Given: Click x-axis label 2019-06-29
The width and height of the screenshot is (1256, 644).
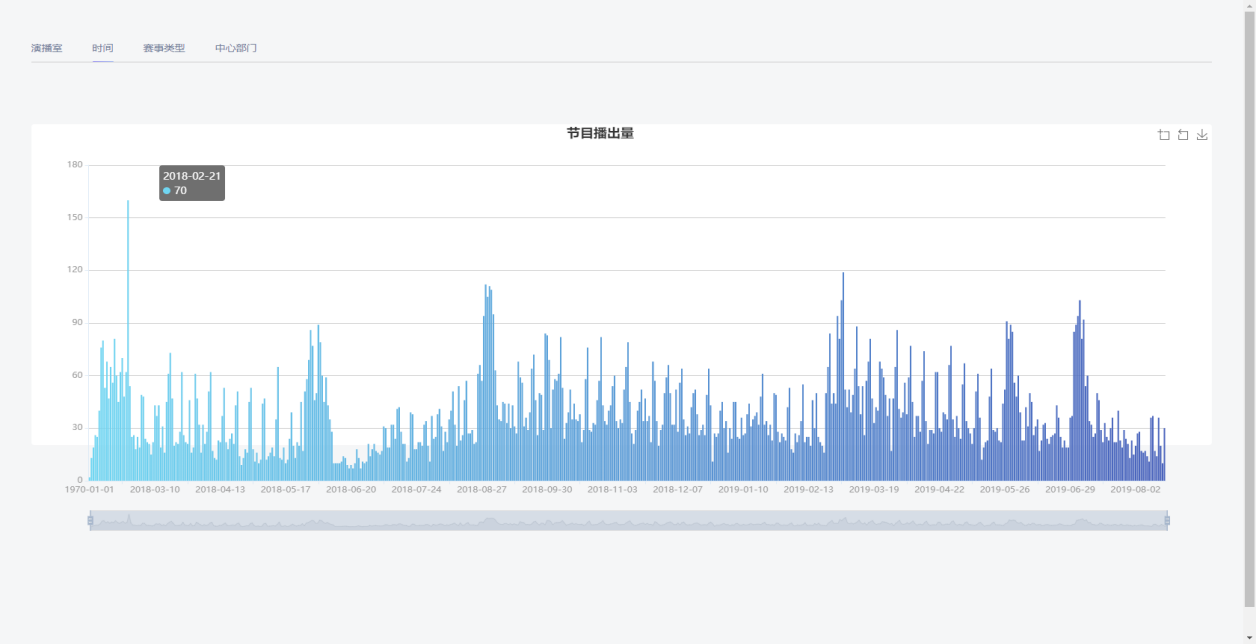Looking at the screenshot, I should [x=1070, y=490].
